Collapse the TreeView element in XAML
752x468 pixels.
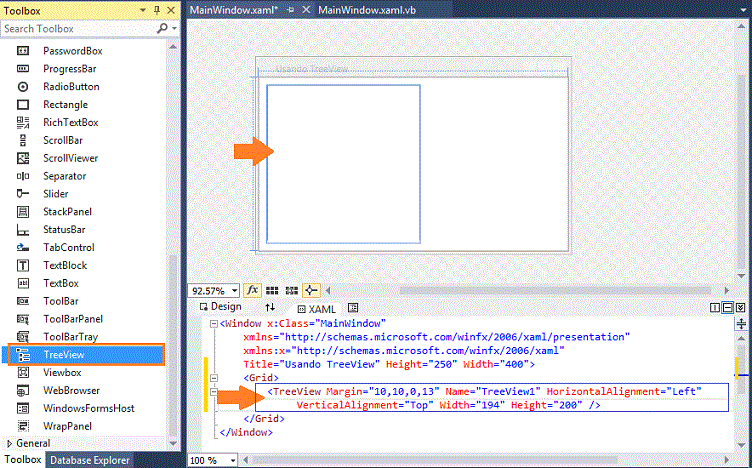tap(214, 392)
